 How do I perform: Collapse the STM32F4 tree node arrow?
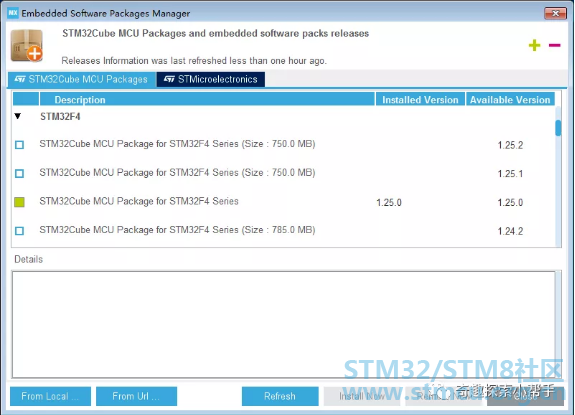click(18, 116)
